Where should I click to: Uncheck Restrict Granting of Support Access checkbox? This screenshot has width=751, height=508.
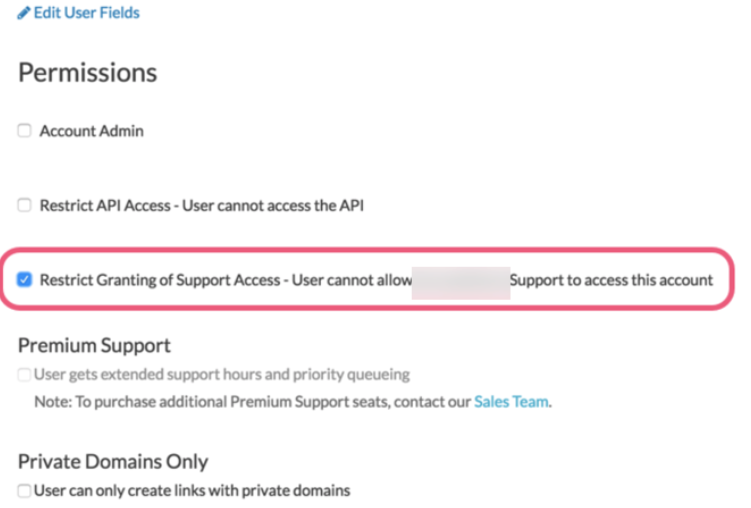[24, 279]
